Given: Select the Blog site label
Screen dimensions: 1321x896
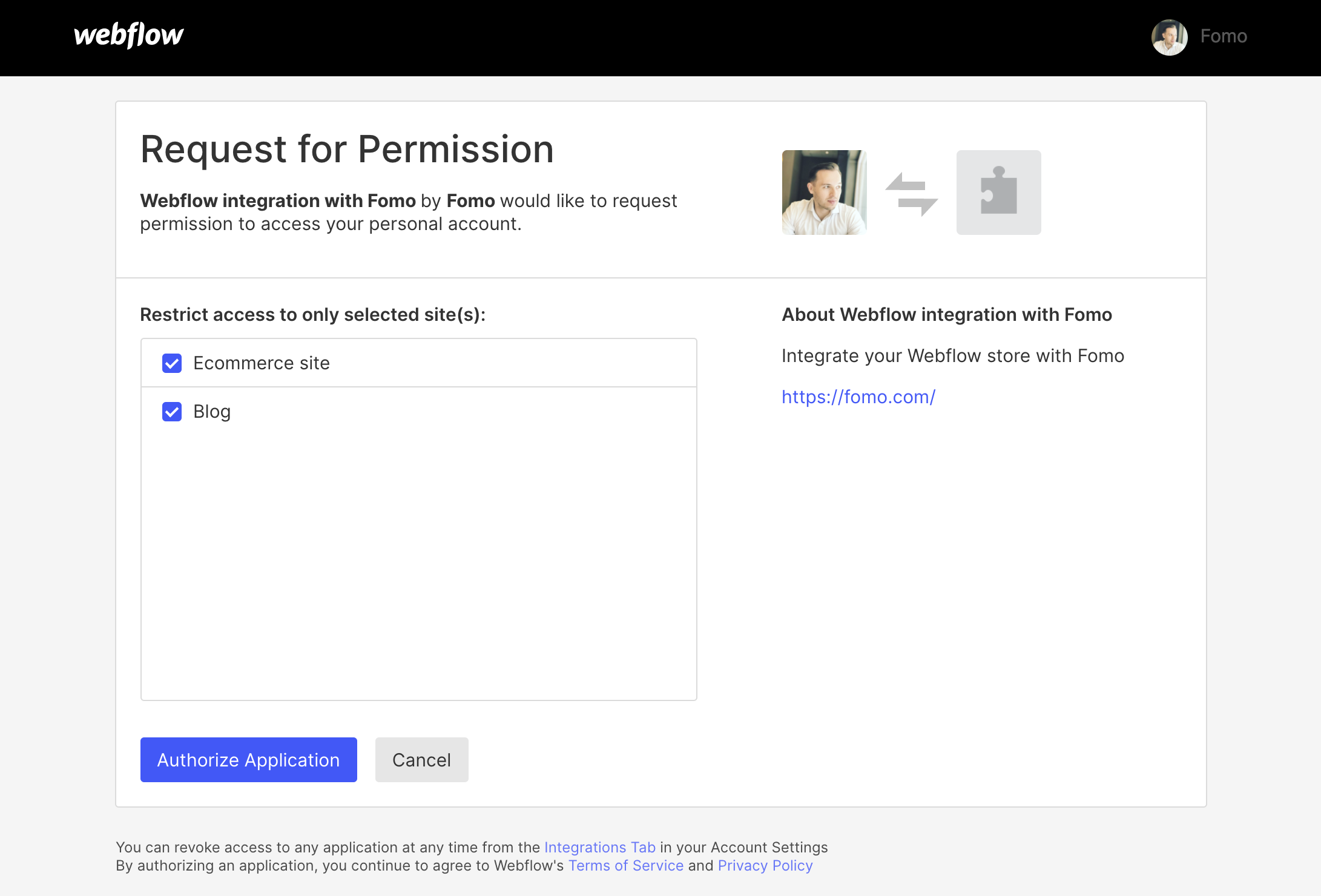Looking at the screenshot, I should tap(212, 412).
